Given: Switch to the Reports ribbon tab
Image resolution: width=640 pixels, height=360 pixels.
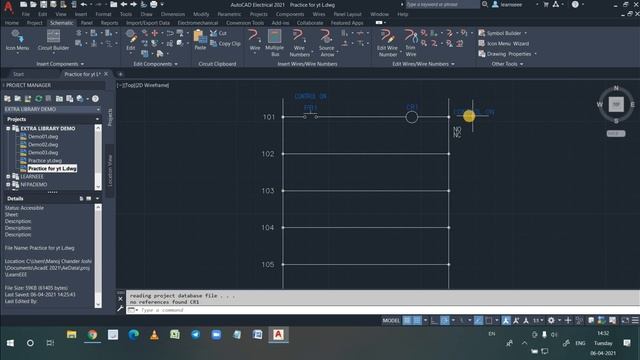Looking at the screenshot, I should pyautogui.click(x=109, y=23).
